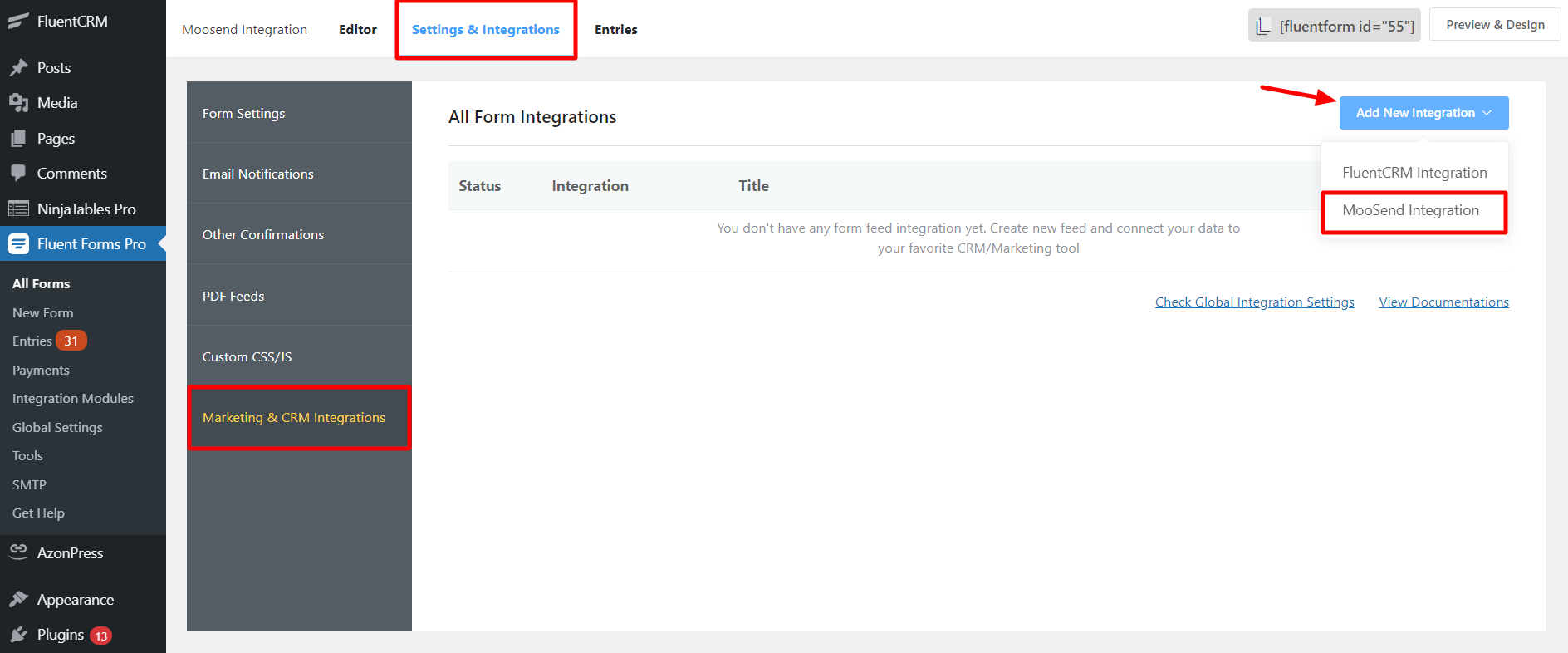
Task: Go to All Forms submenu
Action: pyautogui.click(x=42, y=283)
